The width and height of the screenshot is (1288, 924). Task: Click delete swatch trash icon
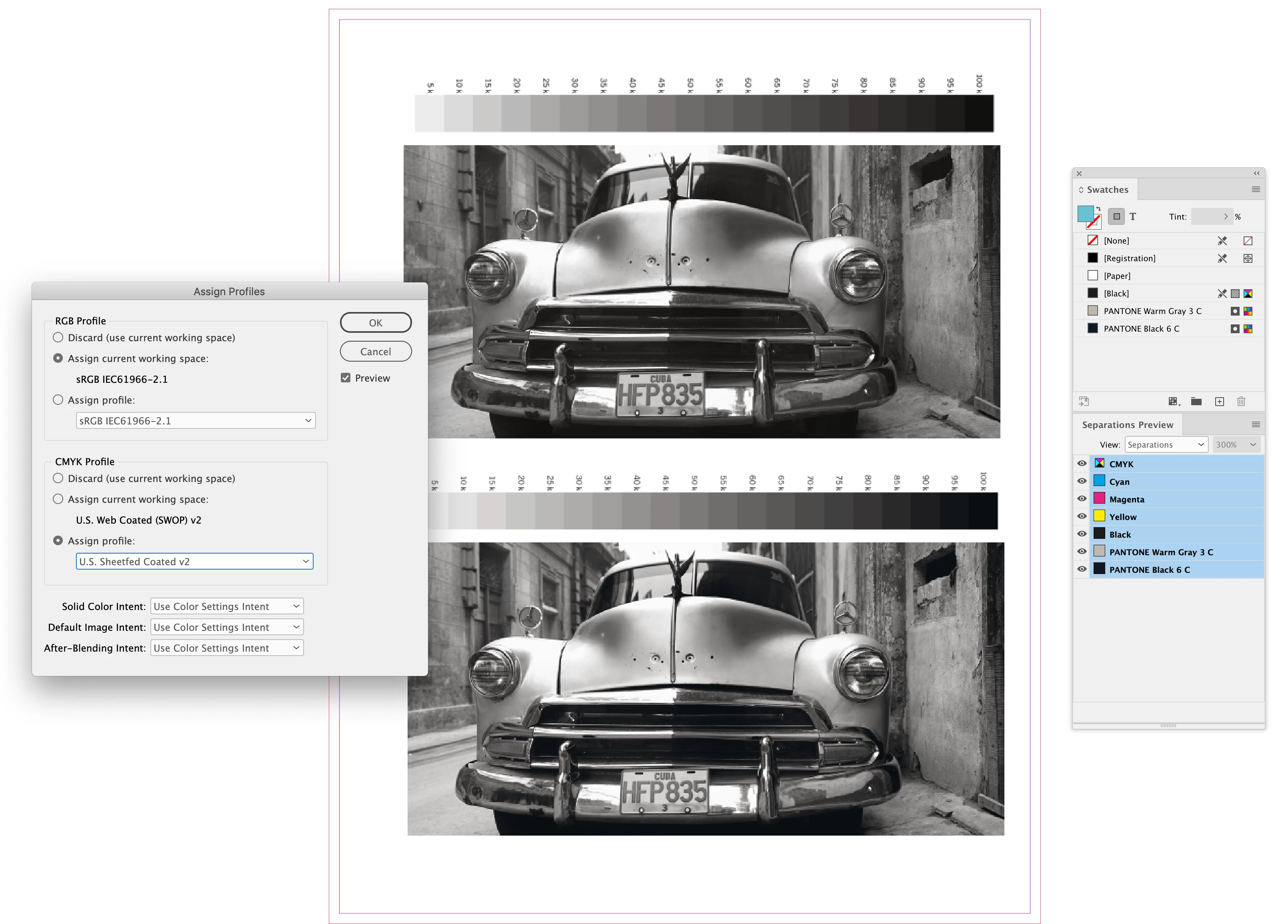(1241, 402)
